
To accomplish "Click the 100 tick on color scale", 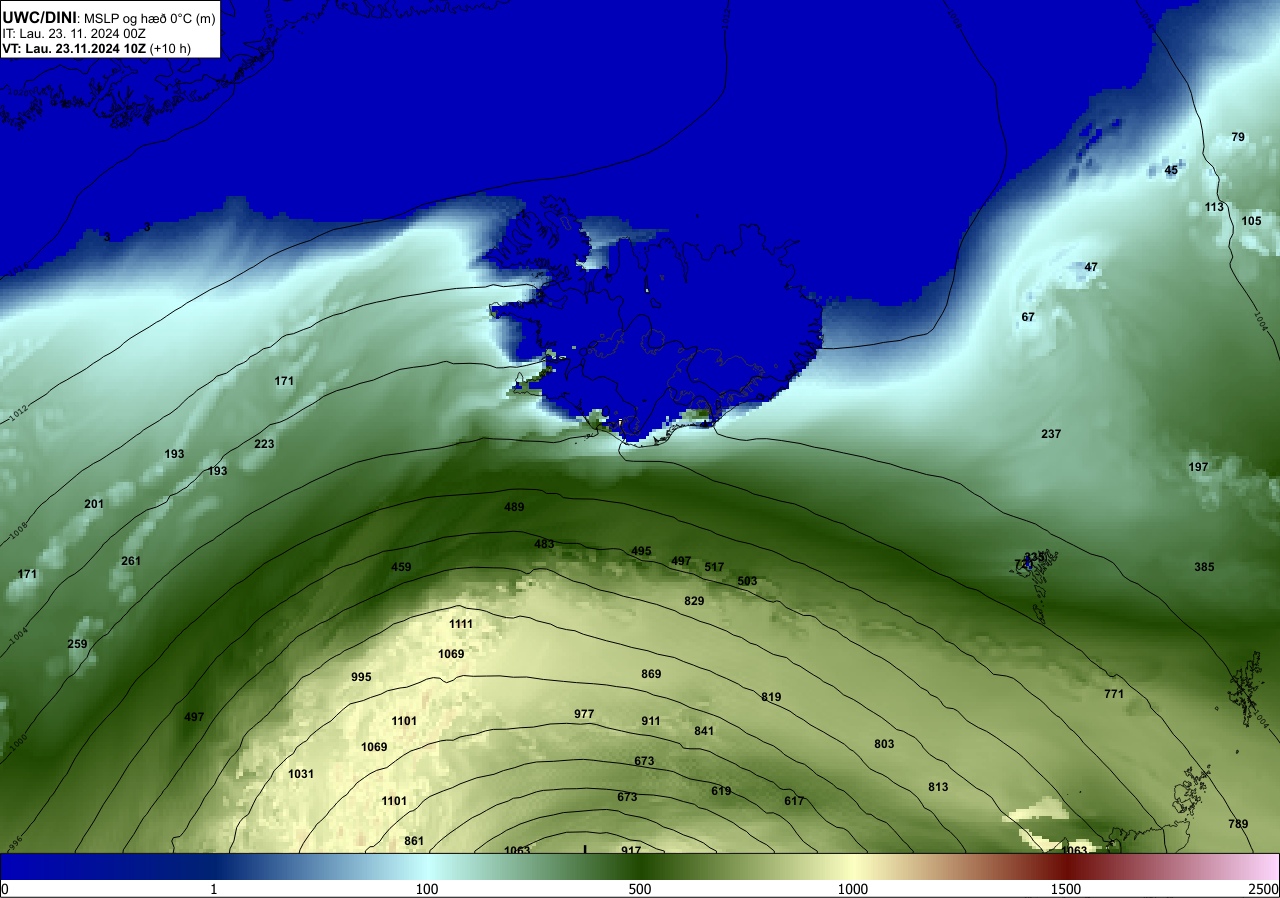I will [427, 889].
